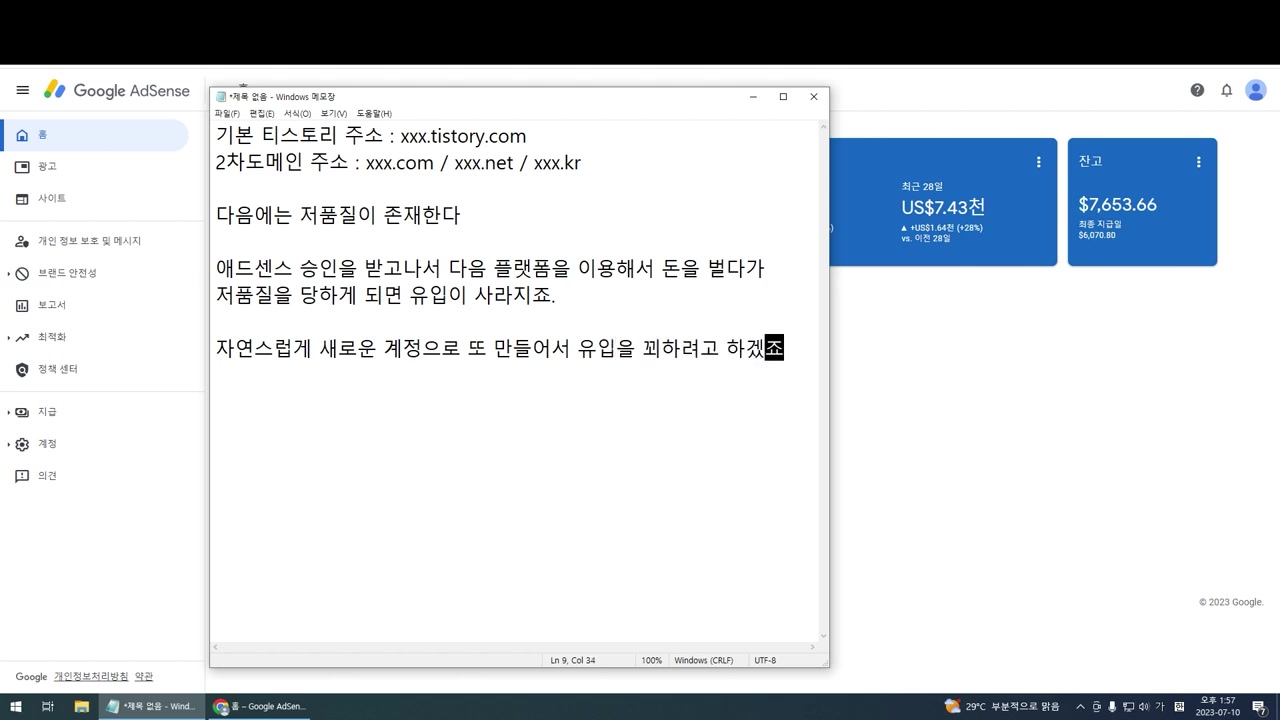The width and height of the screenshot is (1280, 720).
Task: Open the volume speaker tray icon
Action: pos(1143,706)
